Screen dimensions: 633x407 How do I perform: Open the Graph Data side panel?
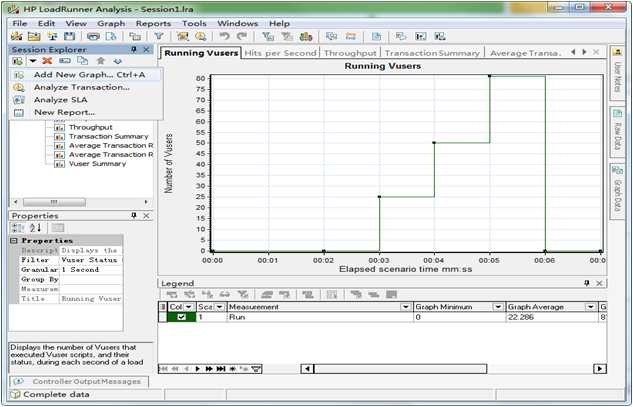(617, 192)
